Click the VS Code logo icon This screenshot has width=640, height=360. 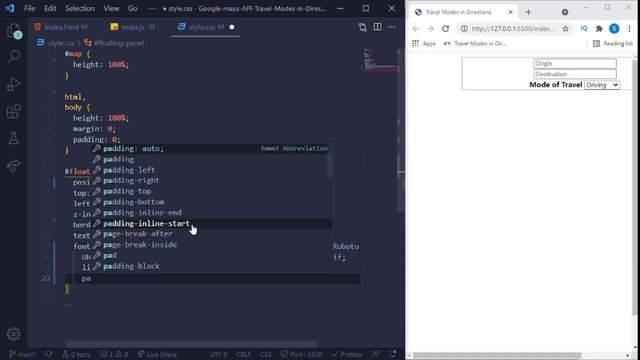coord(9,8)
